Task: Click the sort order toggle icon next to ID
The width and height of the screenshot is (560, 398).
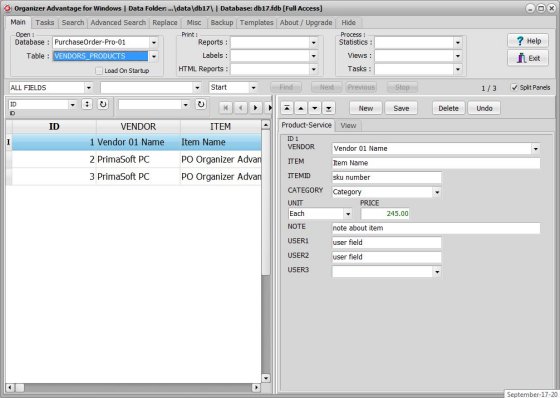Action: click(87, 104)
